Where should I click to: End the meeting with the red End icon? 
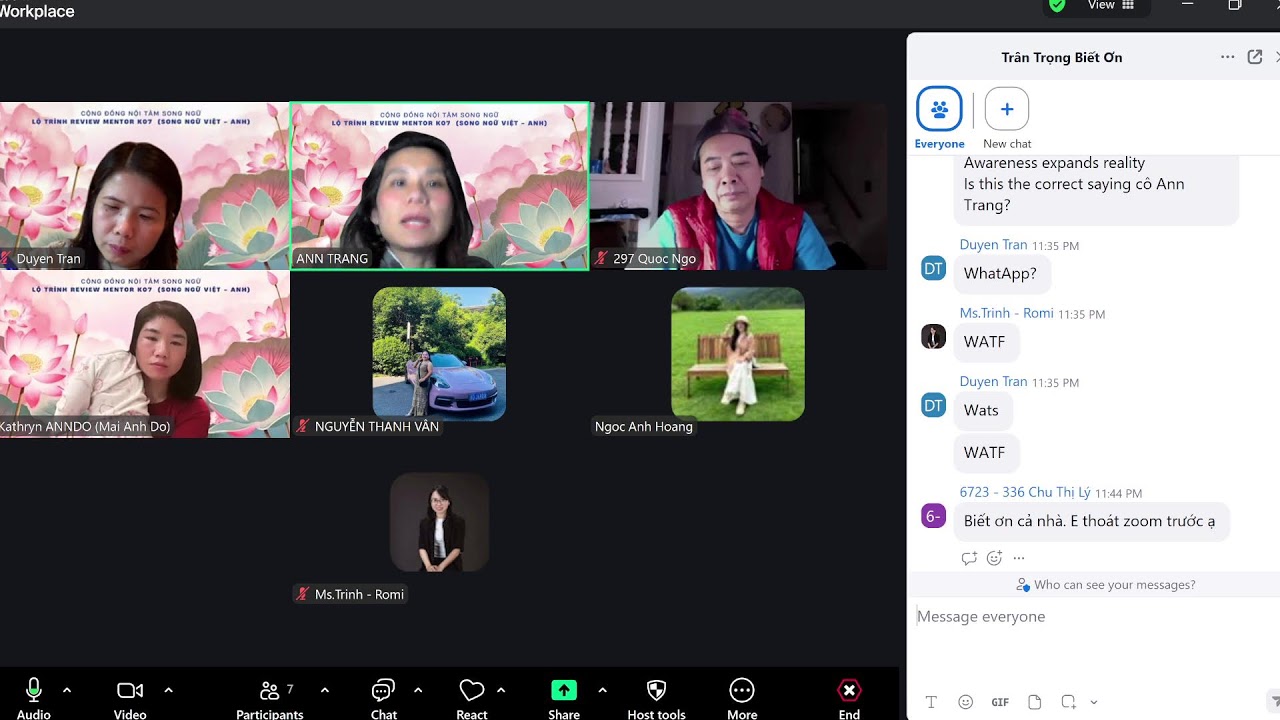coord(849,691)
